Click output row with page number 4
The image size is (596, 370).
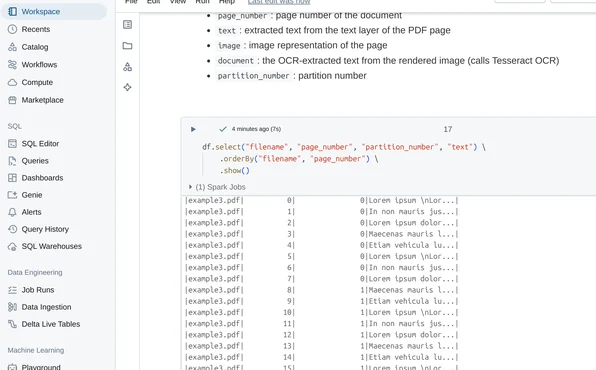[x=322, y=245]
